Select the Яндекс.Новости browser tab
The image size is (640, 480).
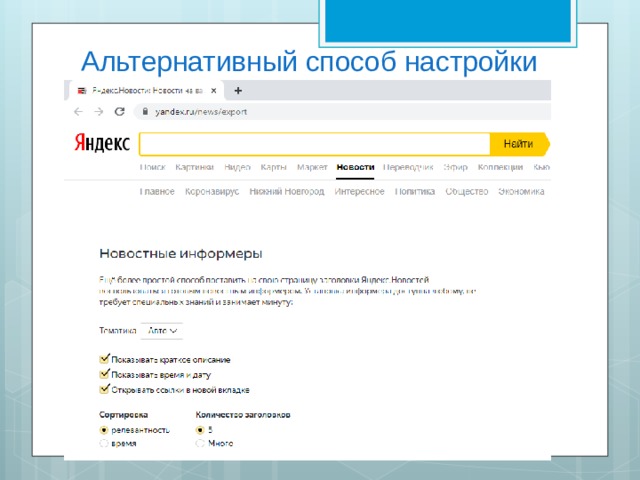point(147,91)
